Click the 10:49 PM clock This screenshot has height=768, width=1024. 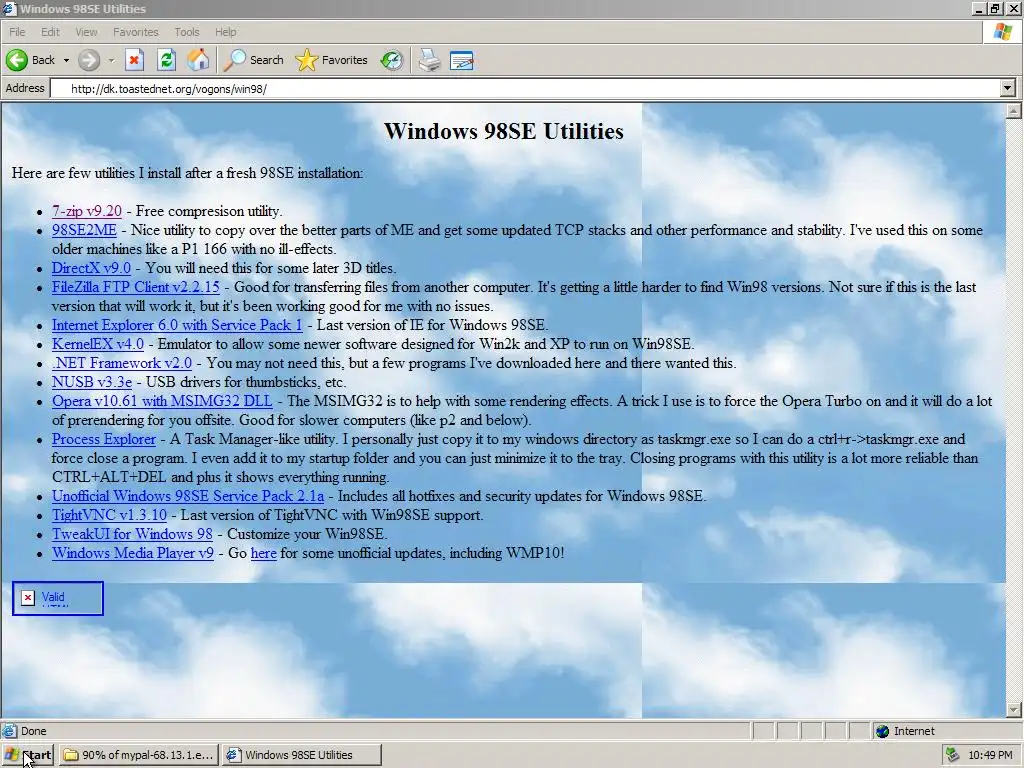click(x=990, y=755)
